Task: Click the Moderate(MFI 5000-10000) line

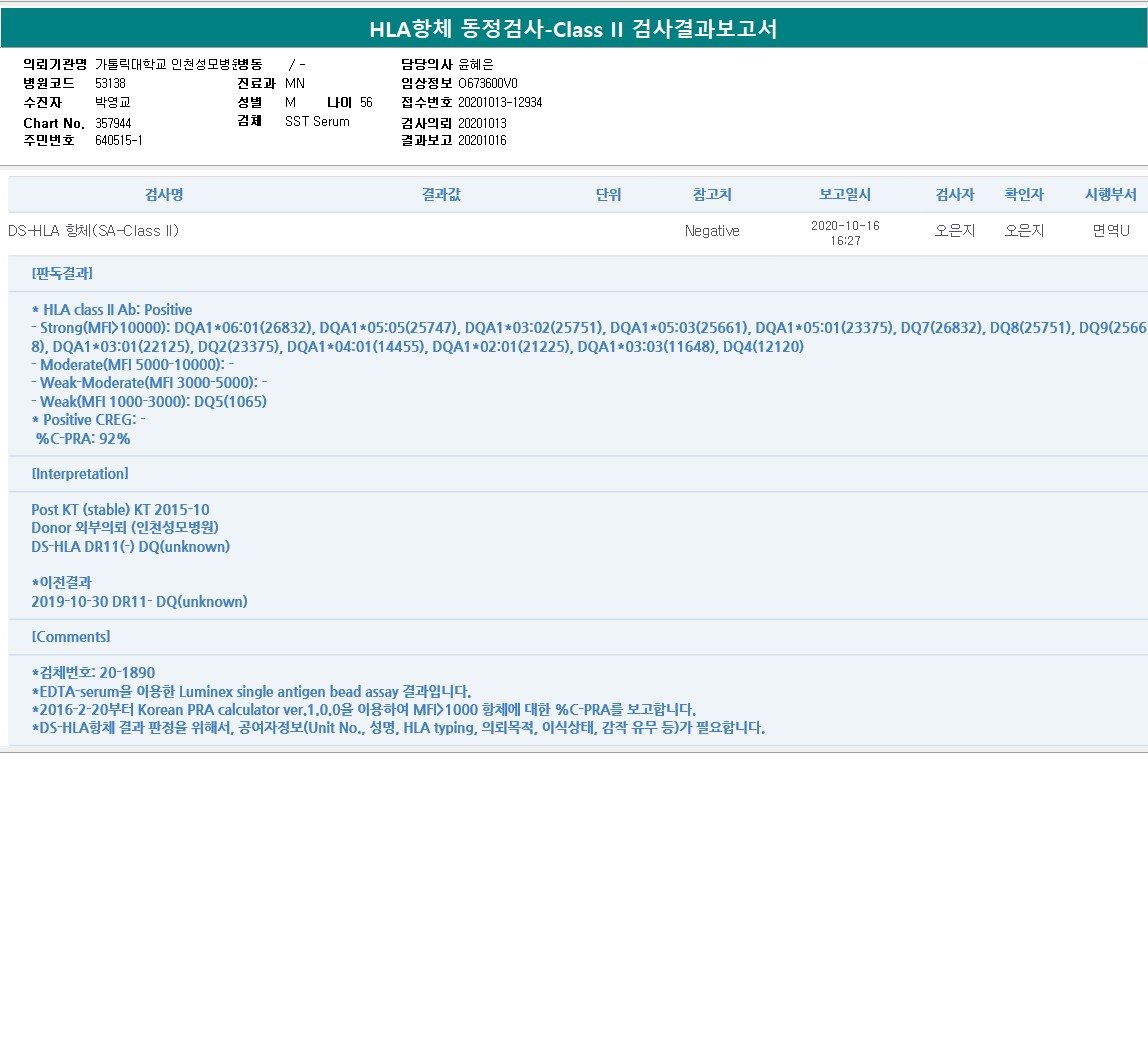Action: point(133,364)
